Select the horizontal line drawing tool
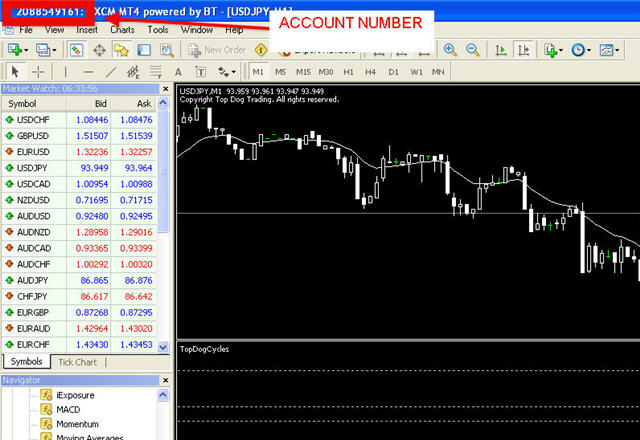The height and width of the screenshot is (440, 640). (x=88, y=72)
